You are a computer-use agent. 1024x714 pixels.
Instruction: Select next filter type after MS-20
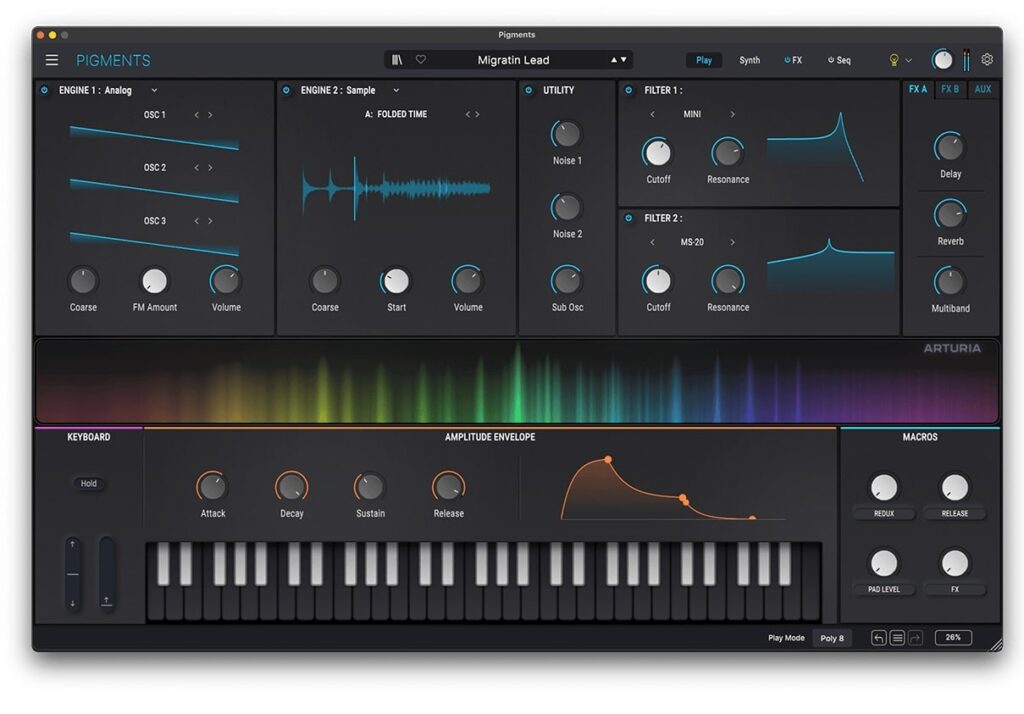click(733, 242)
